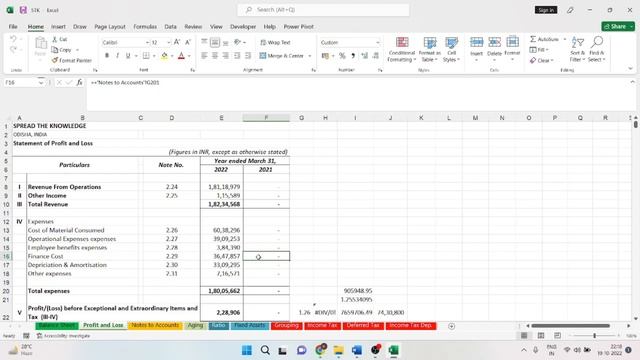This screenshot has width=640, height=360.
Task: Click the formula bar text
Action: [125, 82]
